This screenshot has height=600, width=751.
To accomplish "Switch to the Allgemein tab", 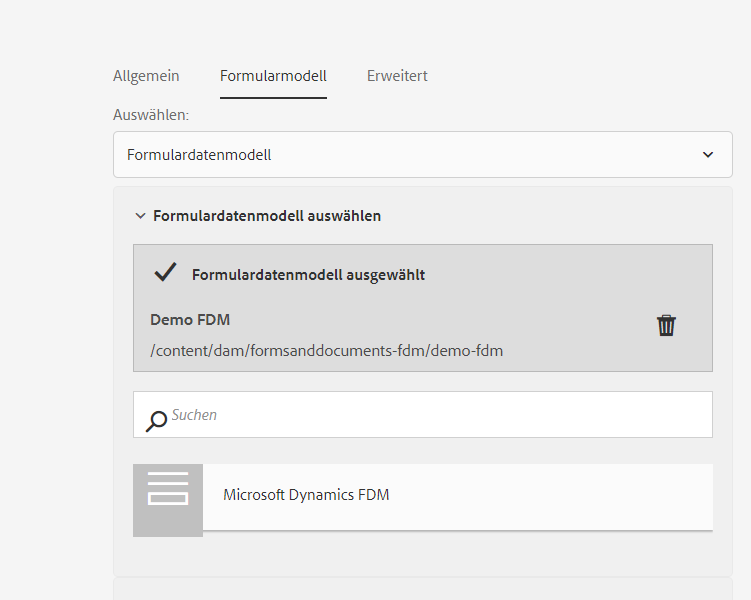I will tap(146, 76).
